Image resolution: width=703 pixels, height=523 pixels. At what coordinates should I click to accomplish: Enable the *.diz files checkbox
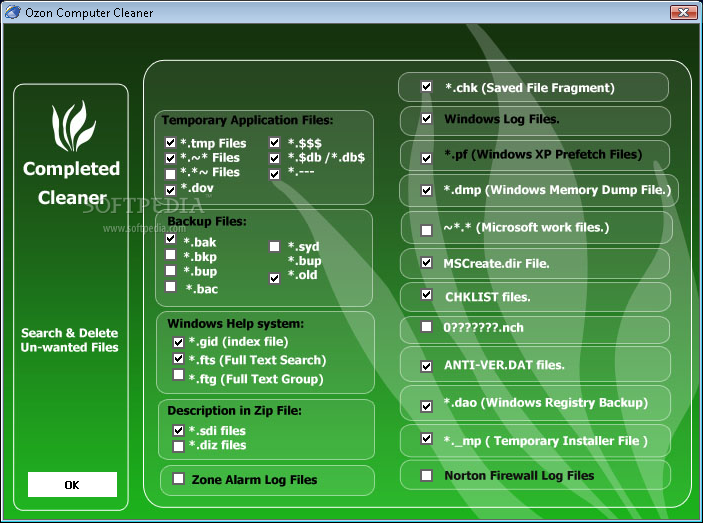coord(178,446)
